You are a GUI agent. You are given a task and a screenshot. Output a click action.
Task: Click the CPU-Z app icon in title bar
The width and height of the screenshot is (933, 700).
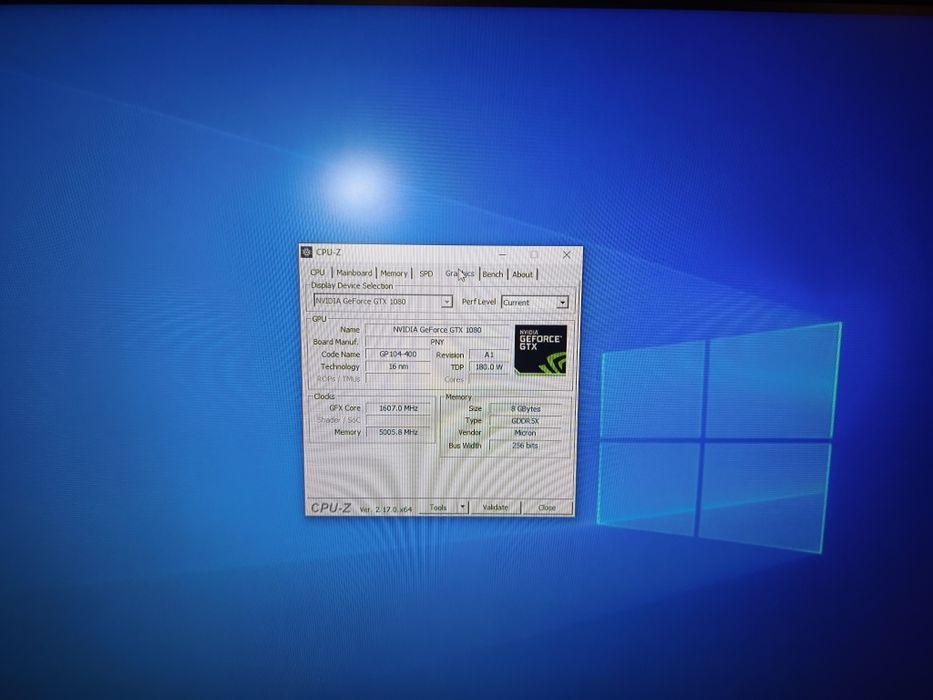pos(306,252)
